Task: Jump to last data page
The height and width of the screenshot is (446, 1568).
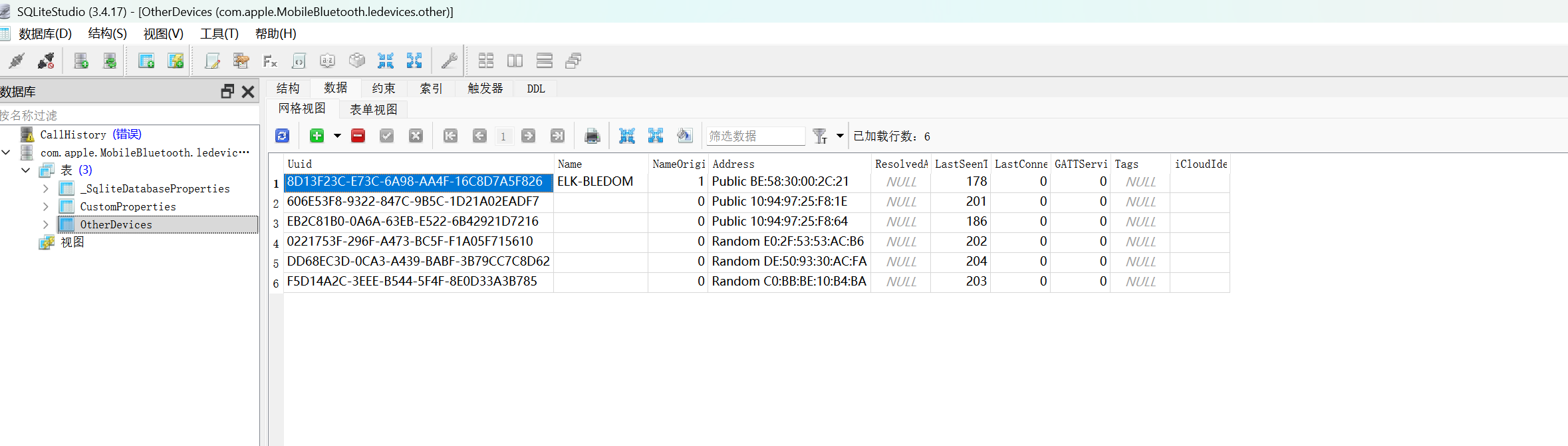Action: coord(557,136)
